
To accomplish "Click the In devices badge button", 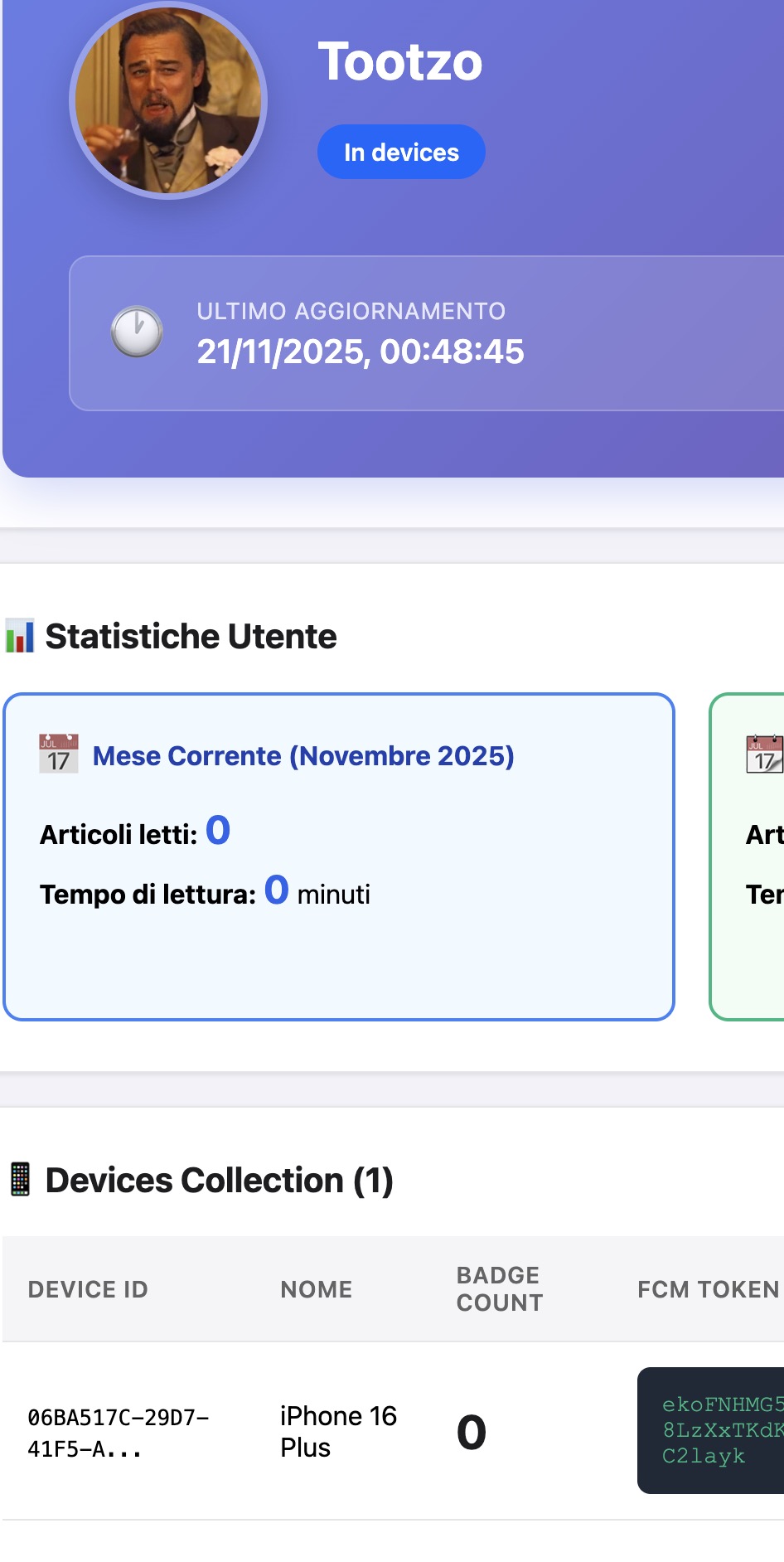I will point(401,153).
